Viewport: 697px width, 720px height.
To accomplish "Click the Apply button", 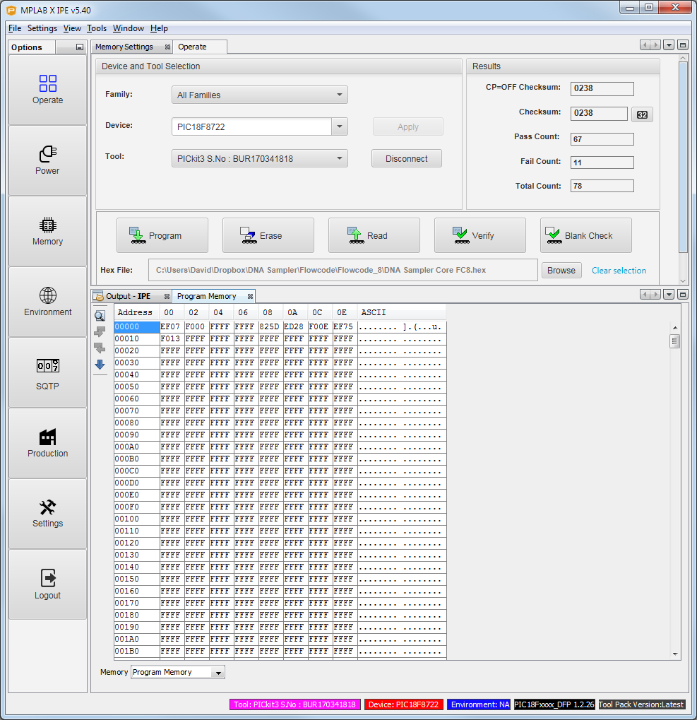I will click(408, 127).
